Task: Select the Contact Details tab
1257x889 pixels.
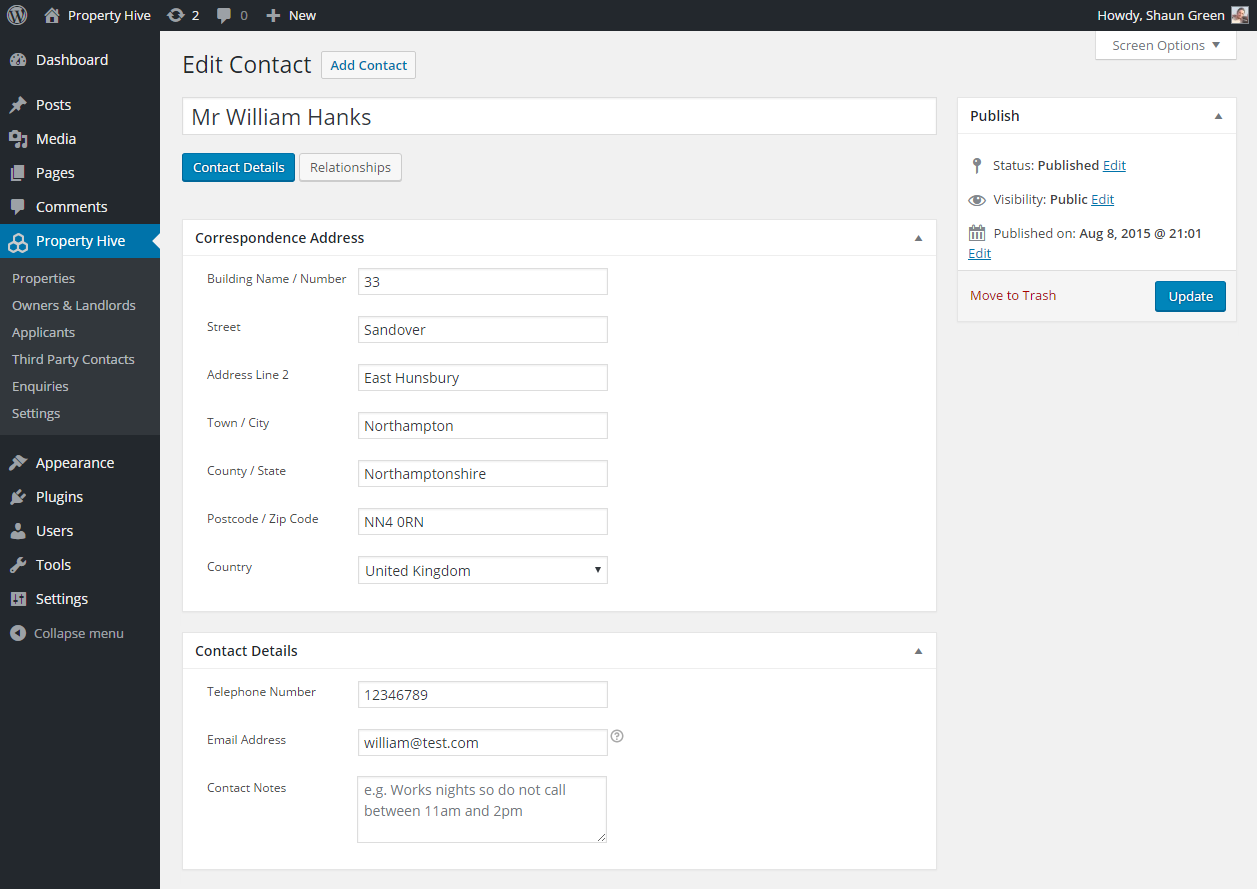Action: [x=239, y=167]
